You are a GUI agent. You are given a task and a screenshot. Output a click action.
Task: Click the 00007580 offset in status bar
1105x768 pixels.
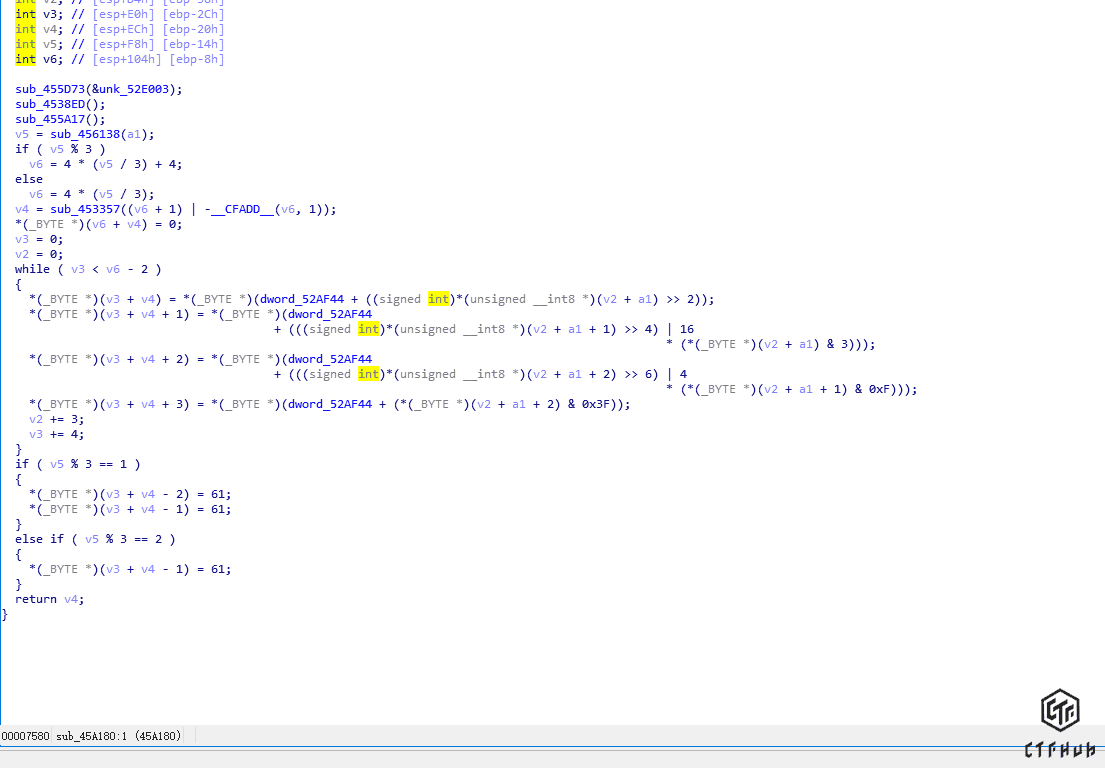(25, 736)
